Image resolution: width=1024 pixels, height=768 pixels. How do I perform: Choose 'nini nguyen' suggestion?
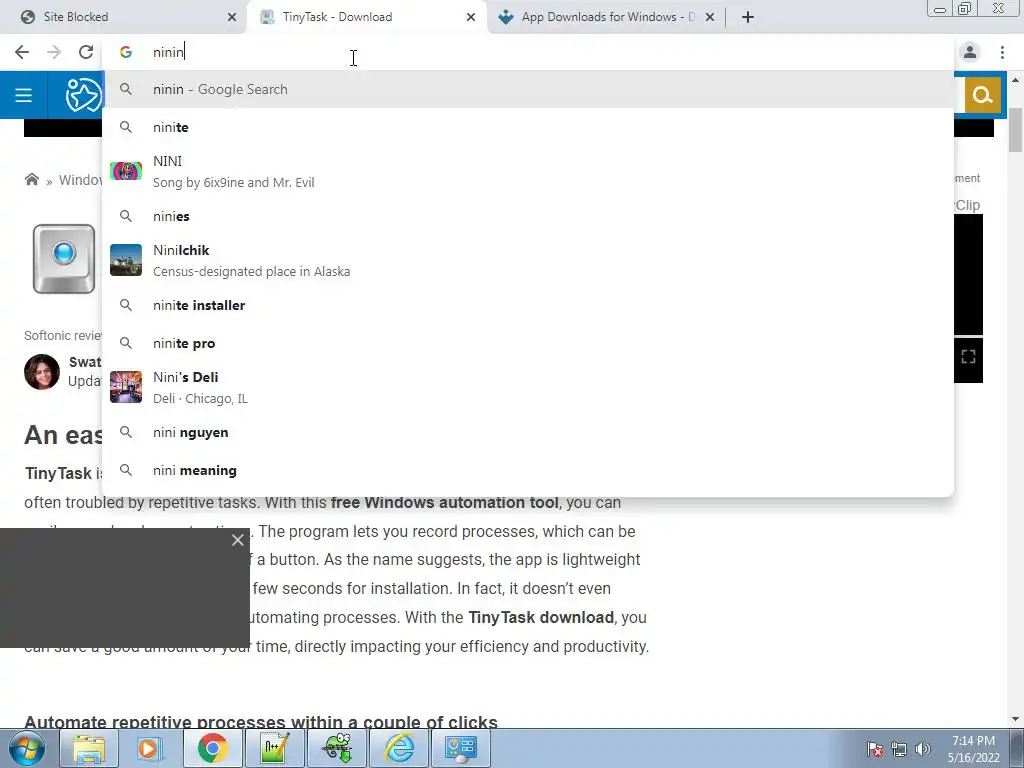528,432
